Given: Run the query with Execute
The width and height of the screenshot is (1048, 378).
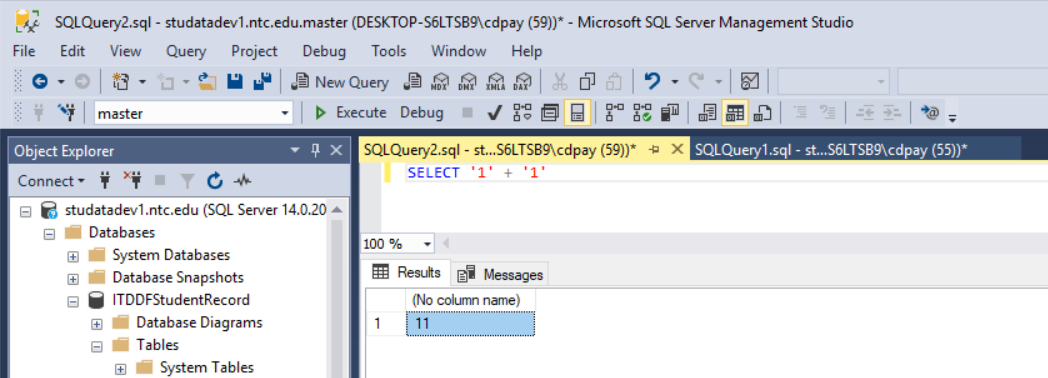Looking at the screenshot, I should [350, 113].
